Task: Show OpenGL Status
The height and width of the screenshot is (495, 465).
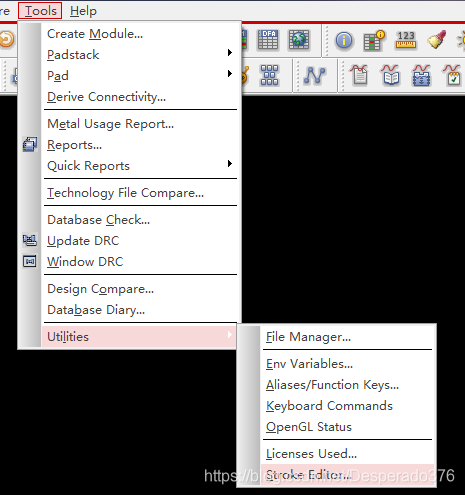Action: coord(347,427)
